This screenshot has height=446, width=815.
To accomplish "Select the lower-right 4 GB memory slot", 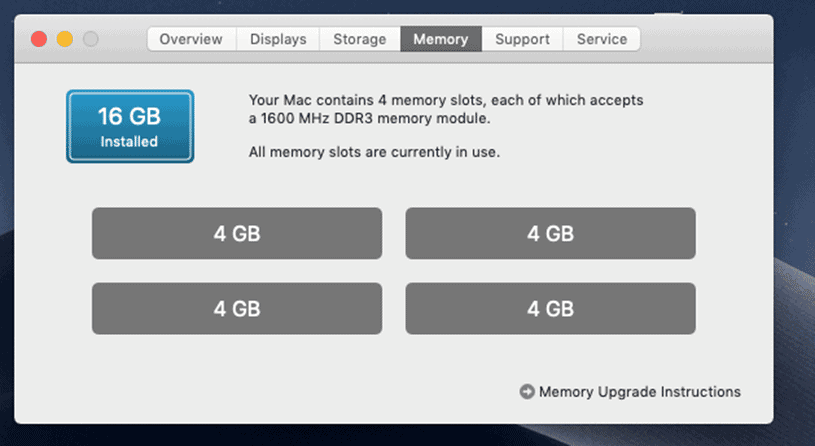I will pos(550,308).
